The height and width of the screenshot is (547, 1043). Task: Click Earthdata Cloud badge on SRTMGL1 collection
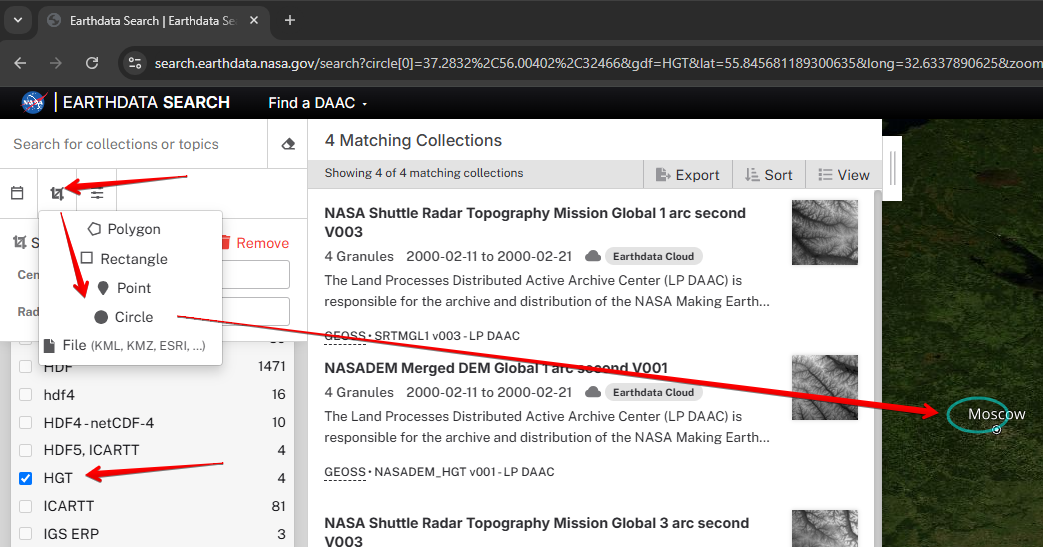653,256
